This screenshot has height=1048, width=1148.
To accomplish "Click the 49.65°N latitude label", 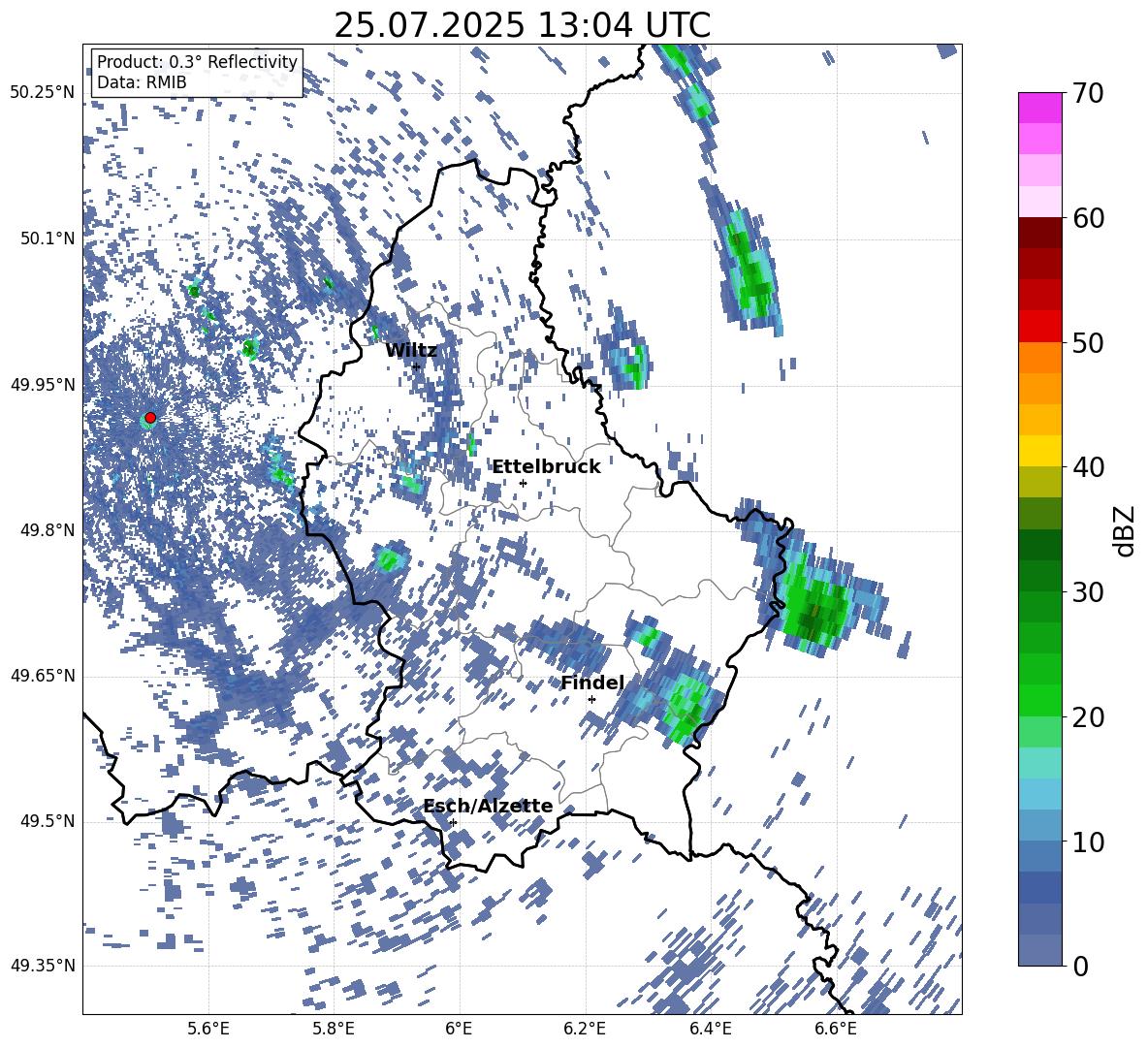I will (x=43, y=676).
